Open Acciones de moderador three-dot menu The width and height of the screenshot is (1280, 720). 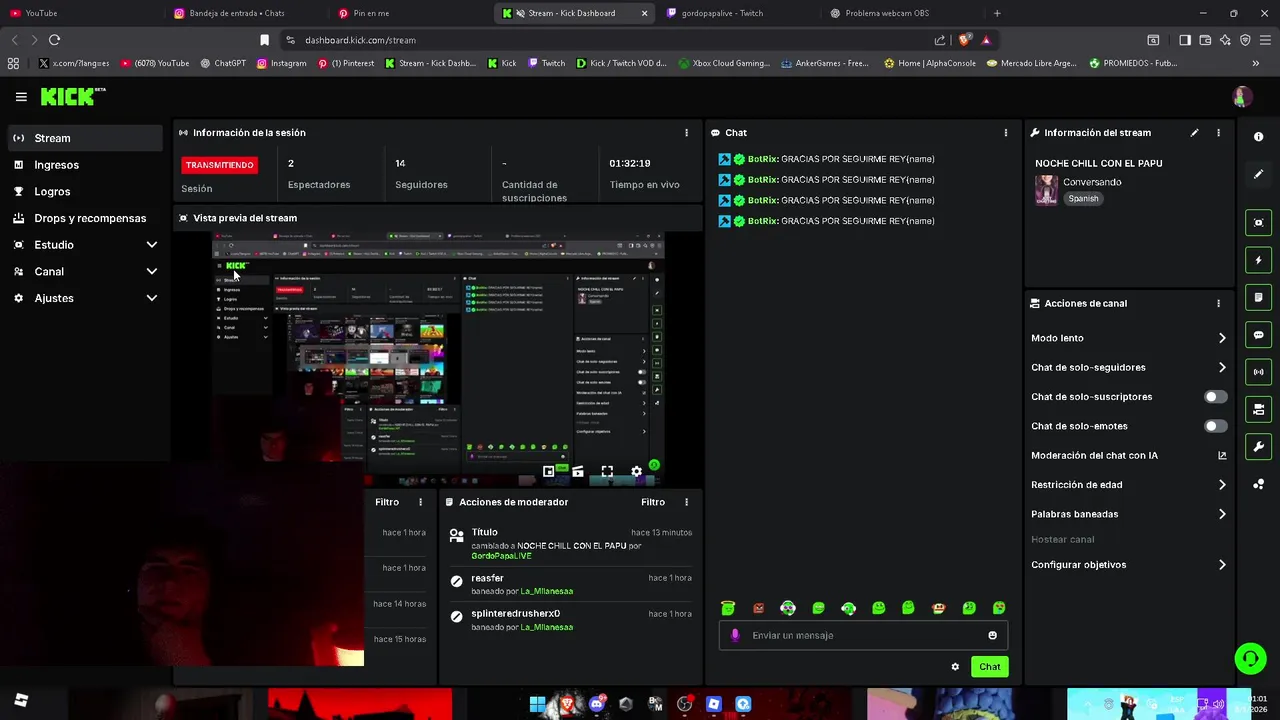[686, 502]
